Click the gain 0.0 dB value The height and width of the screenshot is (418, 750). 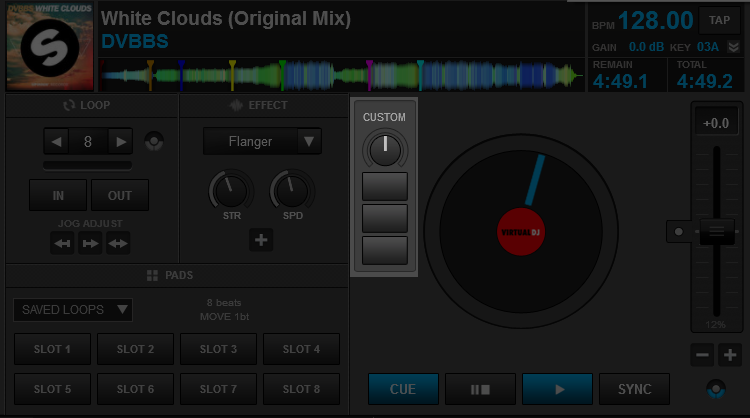[646, 47]
